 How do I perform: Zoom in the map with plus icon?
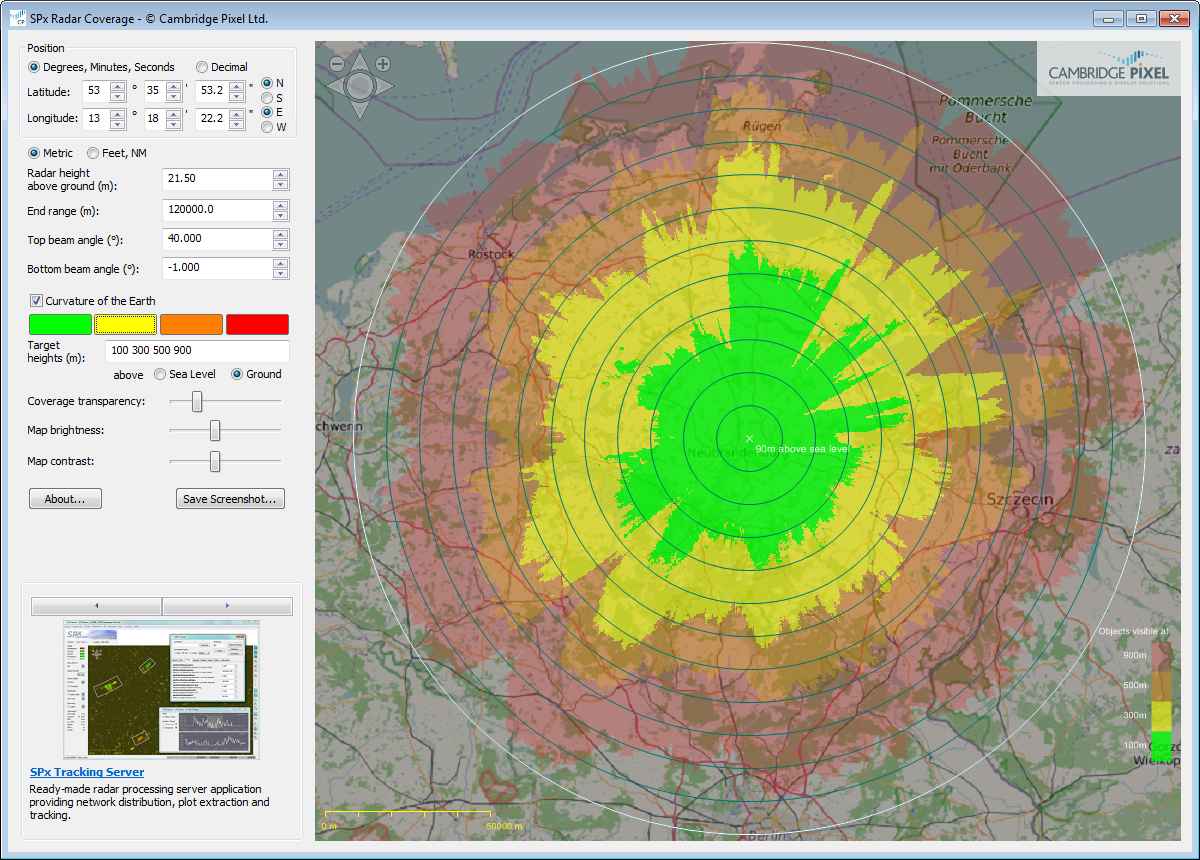383,63
